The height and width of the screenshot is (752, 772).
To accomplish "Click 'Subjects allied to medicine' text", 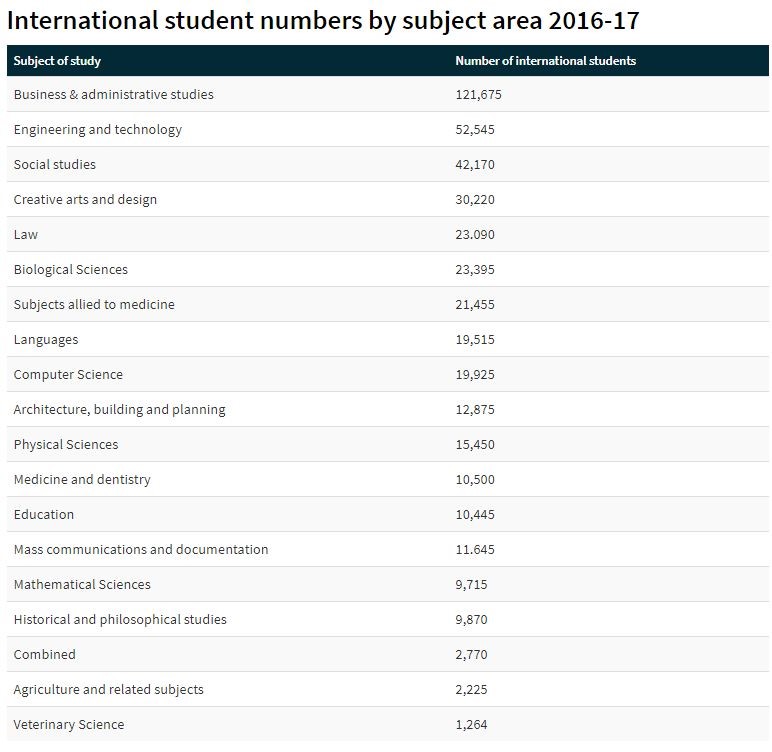I will (x=94, y=305).
